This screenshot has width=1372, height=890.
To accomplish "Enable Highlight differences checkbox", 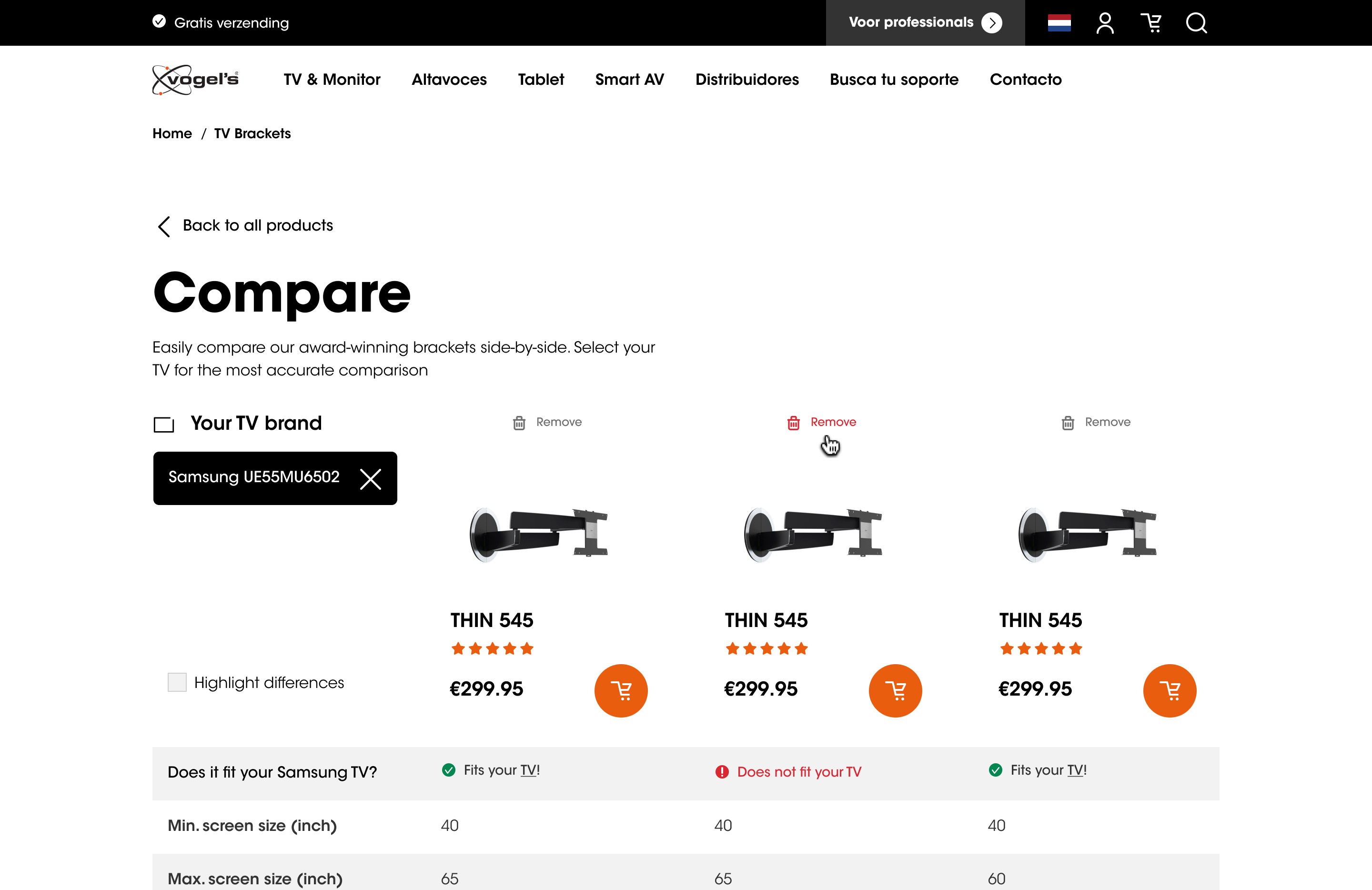I will (177, 682).
